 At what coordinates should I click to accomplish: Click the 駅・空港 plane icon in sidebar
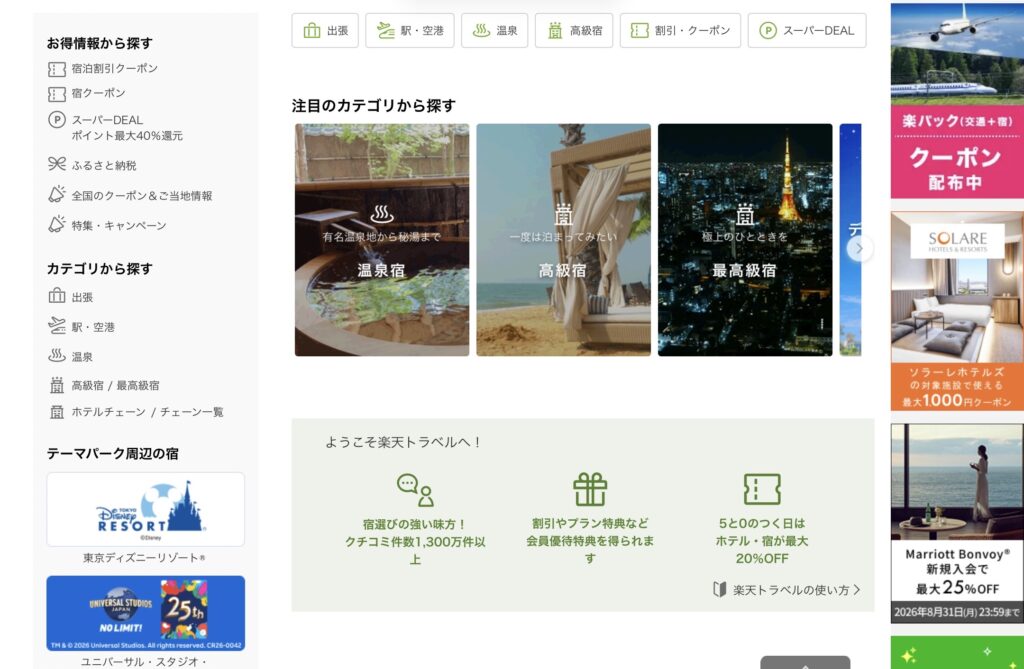pos(57,325)
